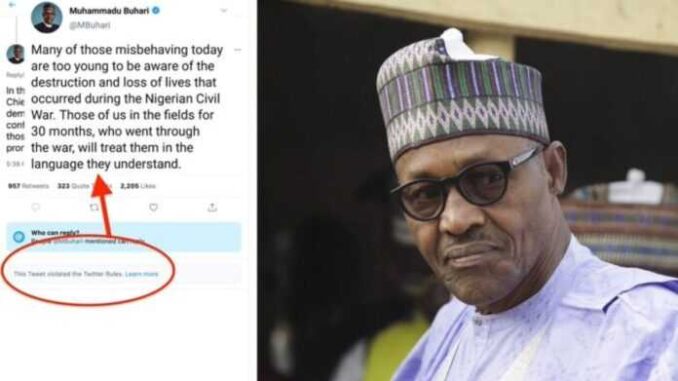The image size is (678, 381).
Task: Click the Who can reply? banner
Action: click(124, 237)
